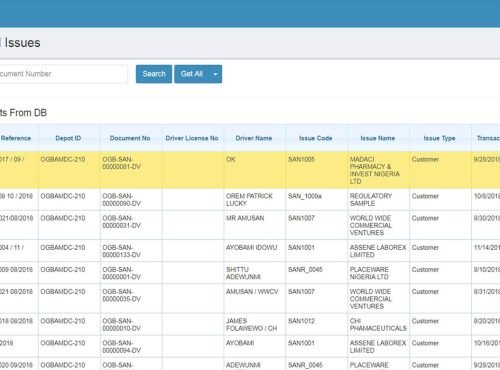Click driver name OK in highlighted row

click(231, 159)
